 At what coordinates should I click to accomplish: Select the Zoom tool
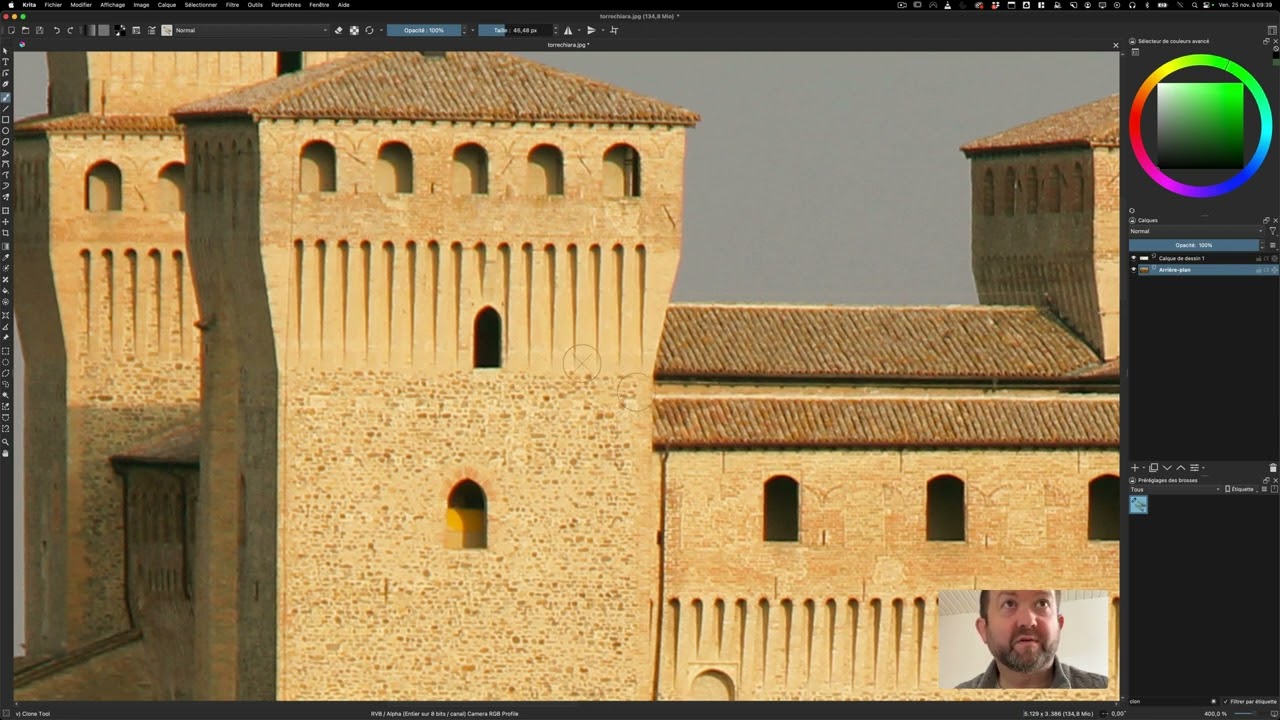[6, 441]
